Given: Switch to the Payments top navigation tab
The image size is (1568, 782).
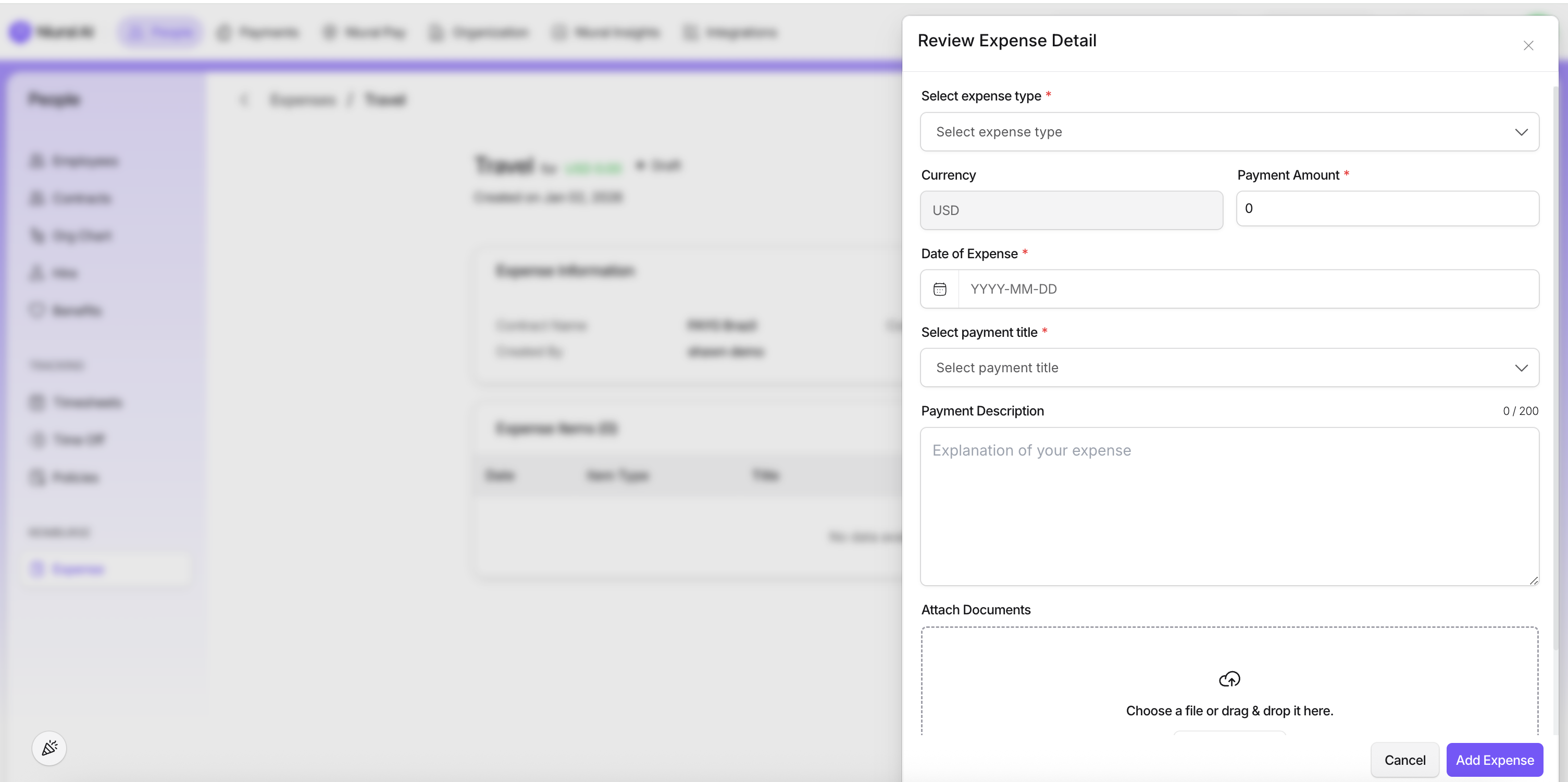Looking at the screenshot, I should click(x=258, y=32).
